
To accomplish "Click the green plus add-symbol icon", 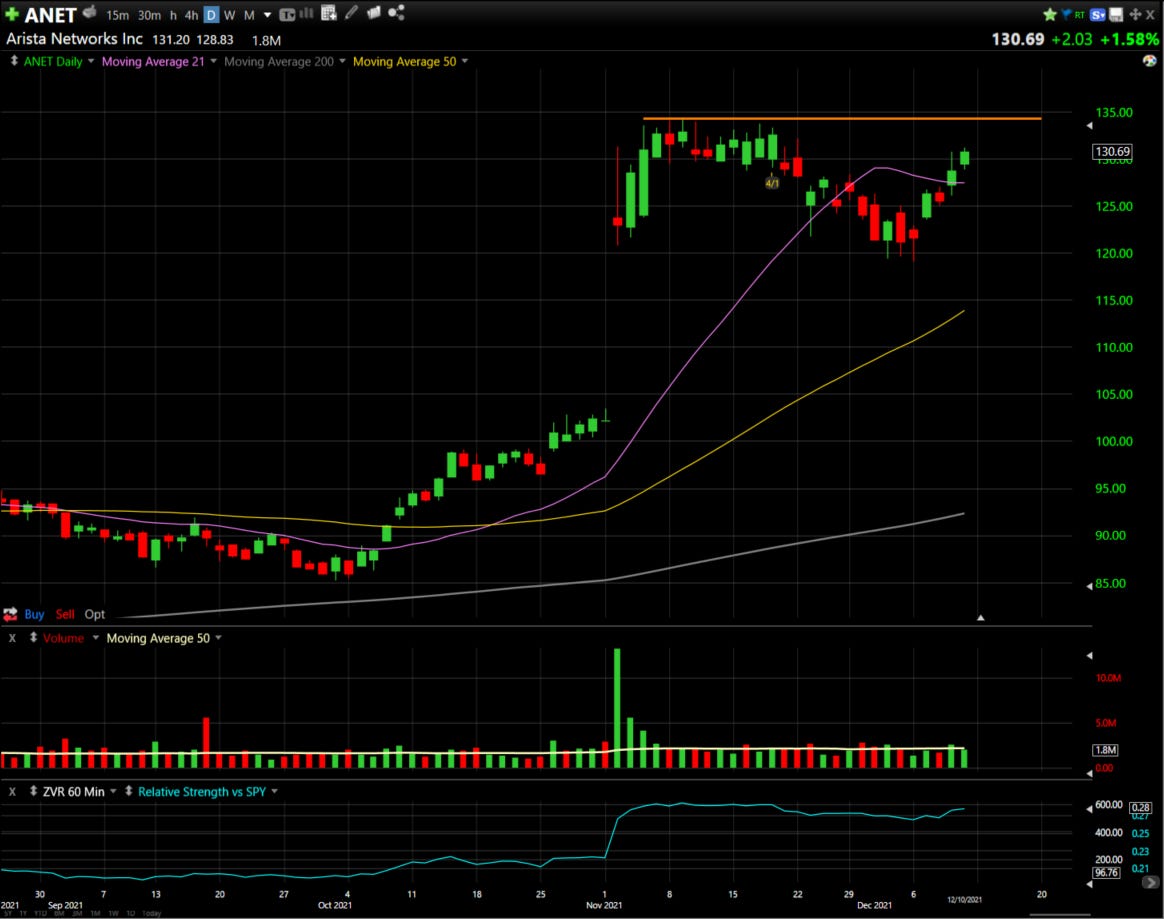I will click(x=12, y=14).
